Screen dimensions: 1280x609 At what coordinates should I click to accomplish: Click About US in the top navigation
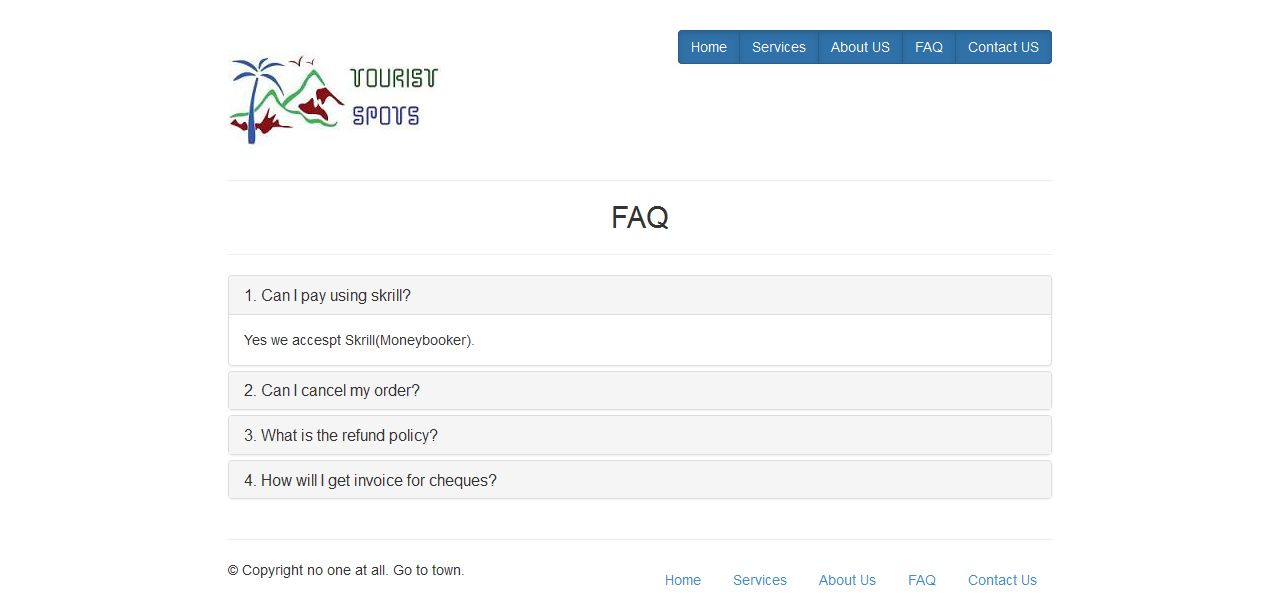point(860,47)
